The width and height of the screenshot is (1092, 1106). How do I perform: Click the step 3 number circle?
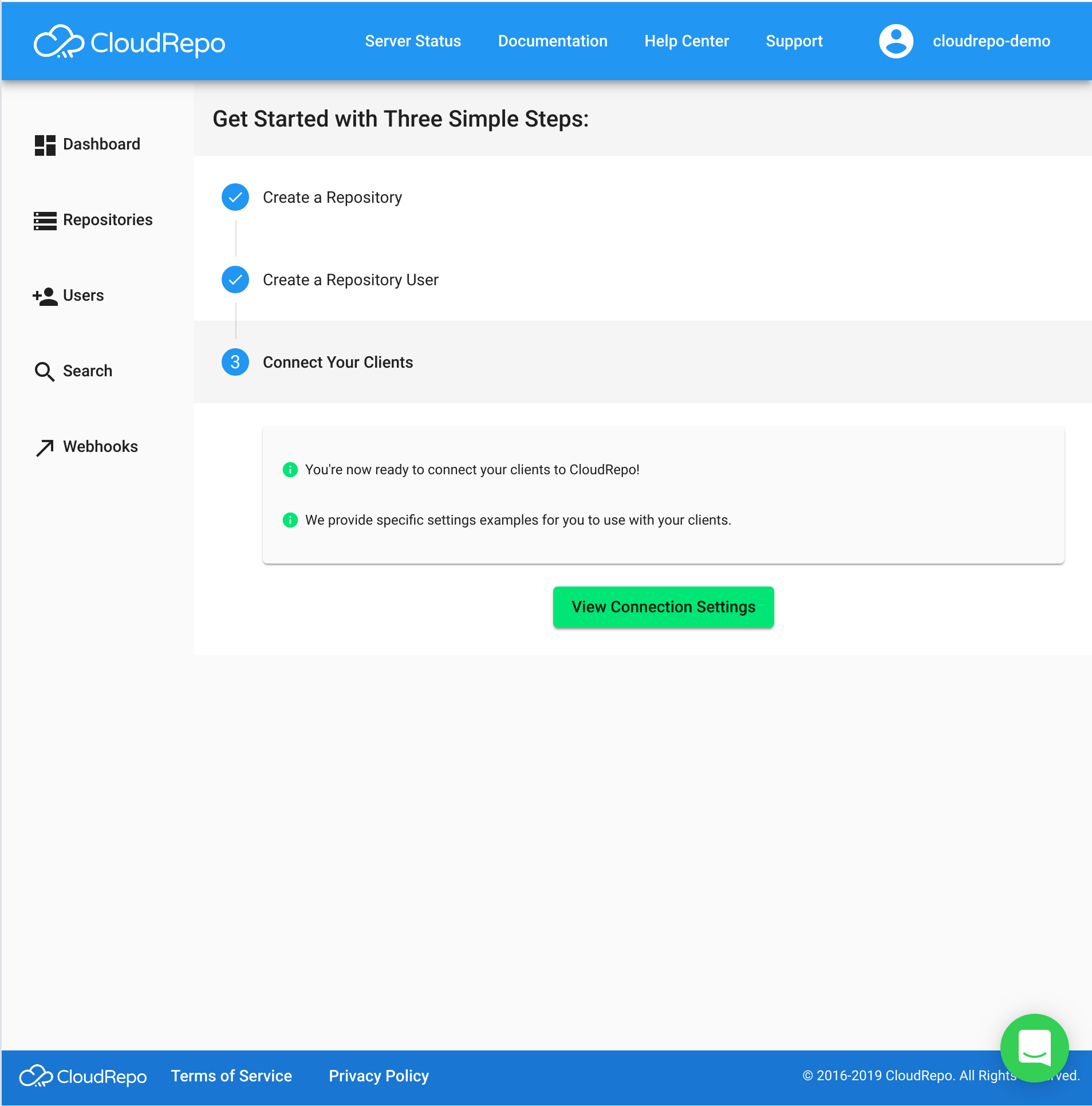coord(235,362)
